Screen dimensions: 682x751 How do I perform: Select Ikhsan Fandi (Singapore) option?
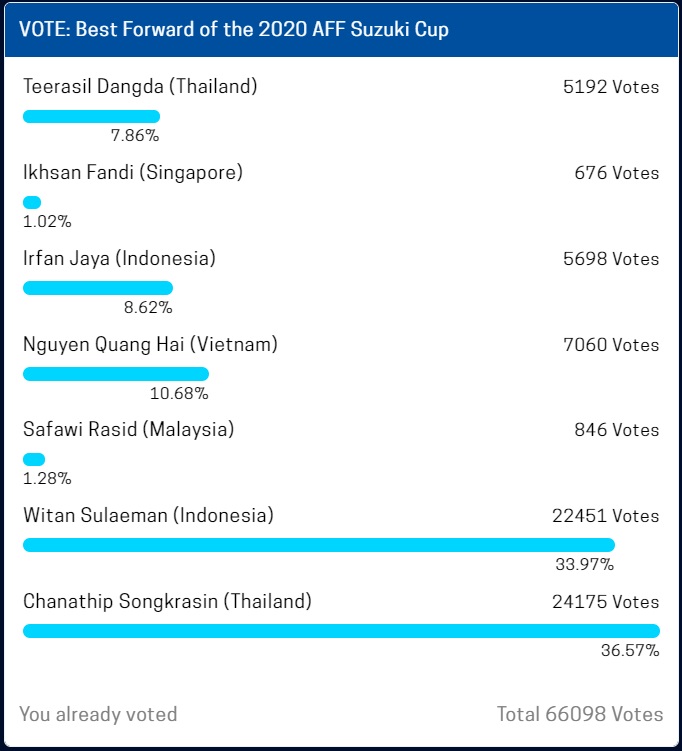tap(133, 173)
